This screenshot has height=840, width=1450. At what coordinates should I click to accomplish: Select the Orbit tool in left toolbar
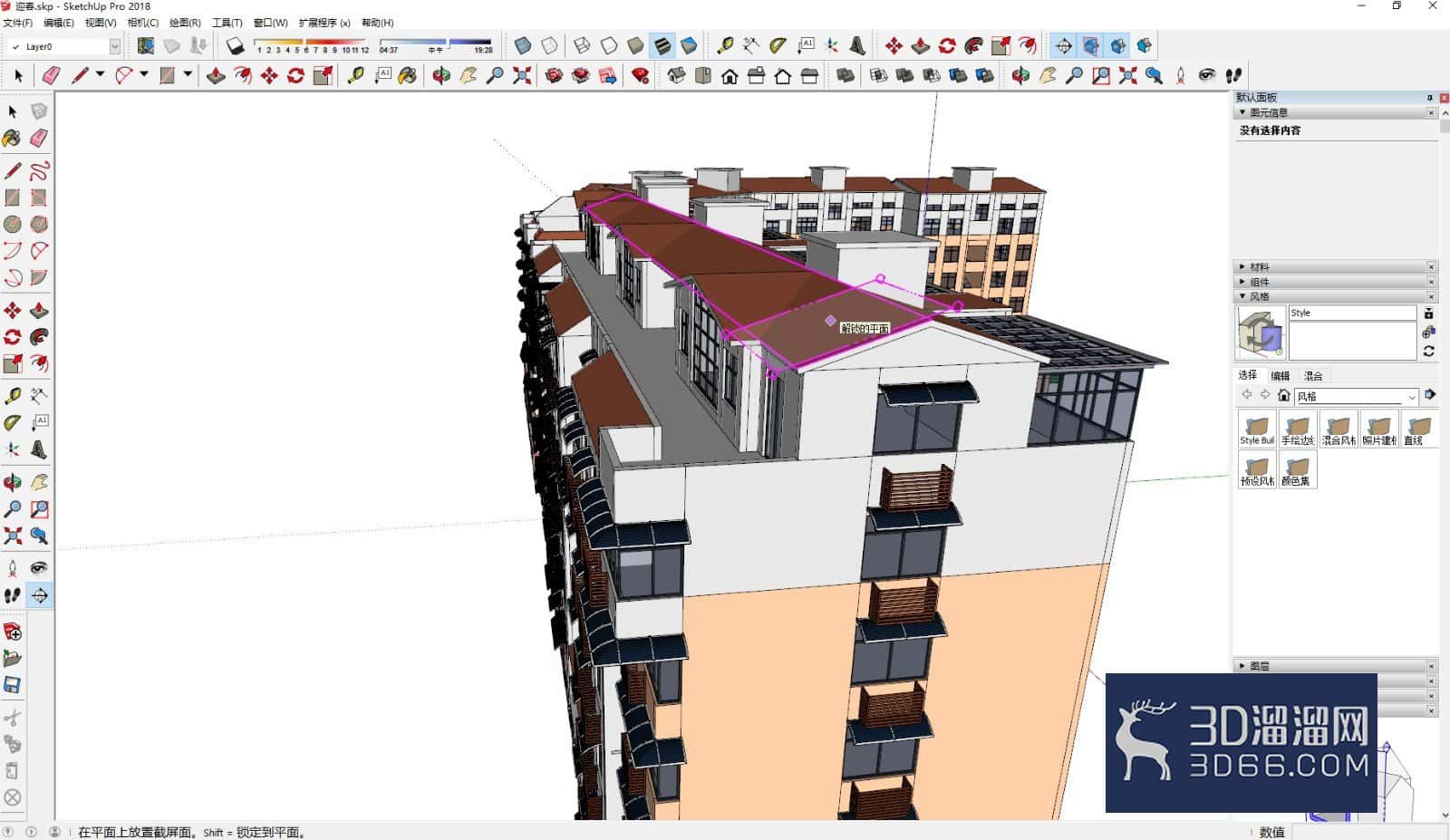click(x=13, y=482)
